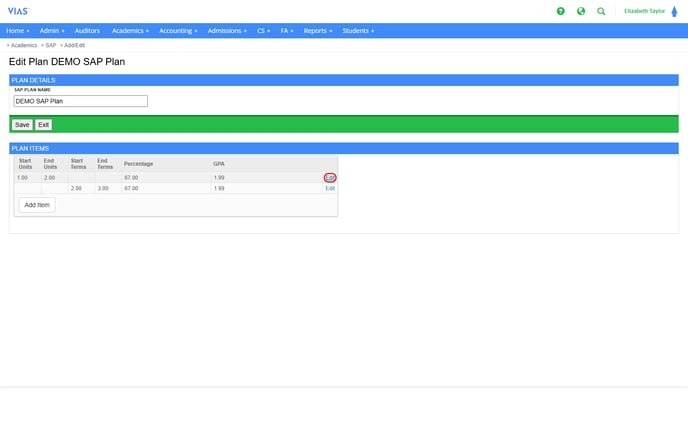Edit the second plan item row

[330, 188]
